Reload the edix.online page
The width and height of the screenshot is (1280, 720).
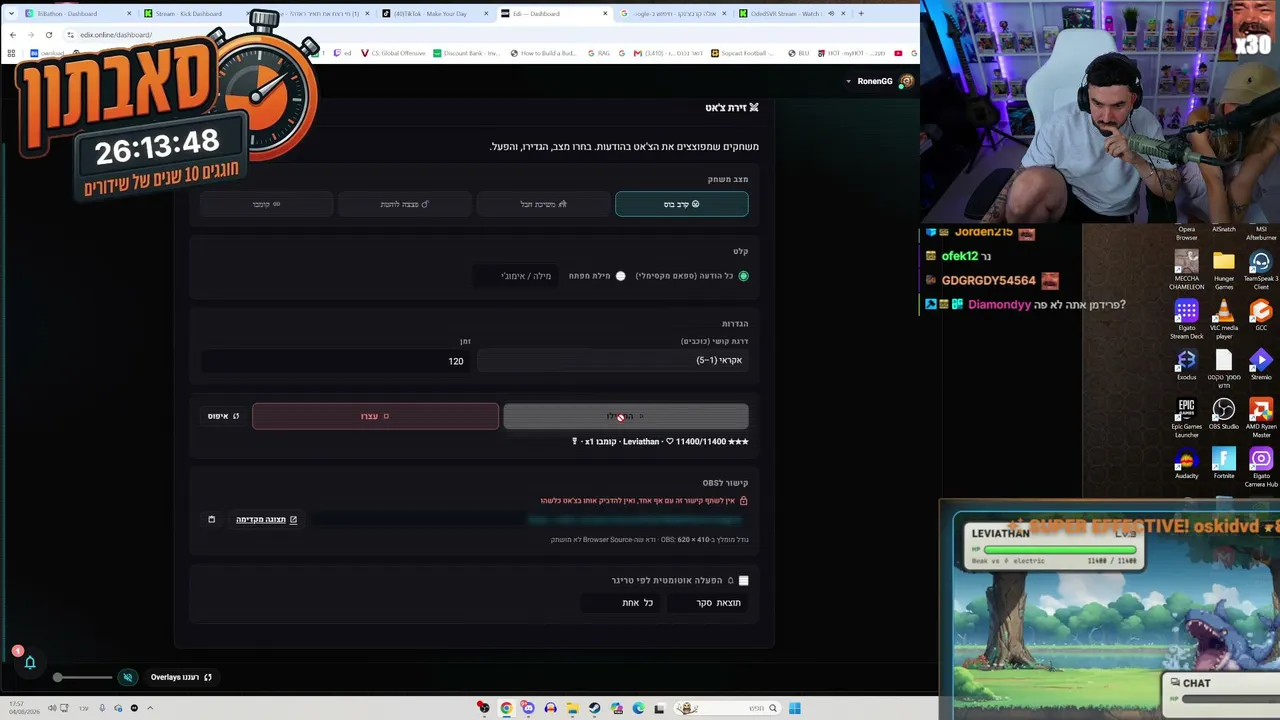pyautogui.click(x=49, y=35)
